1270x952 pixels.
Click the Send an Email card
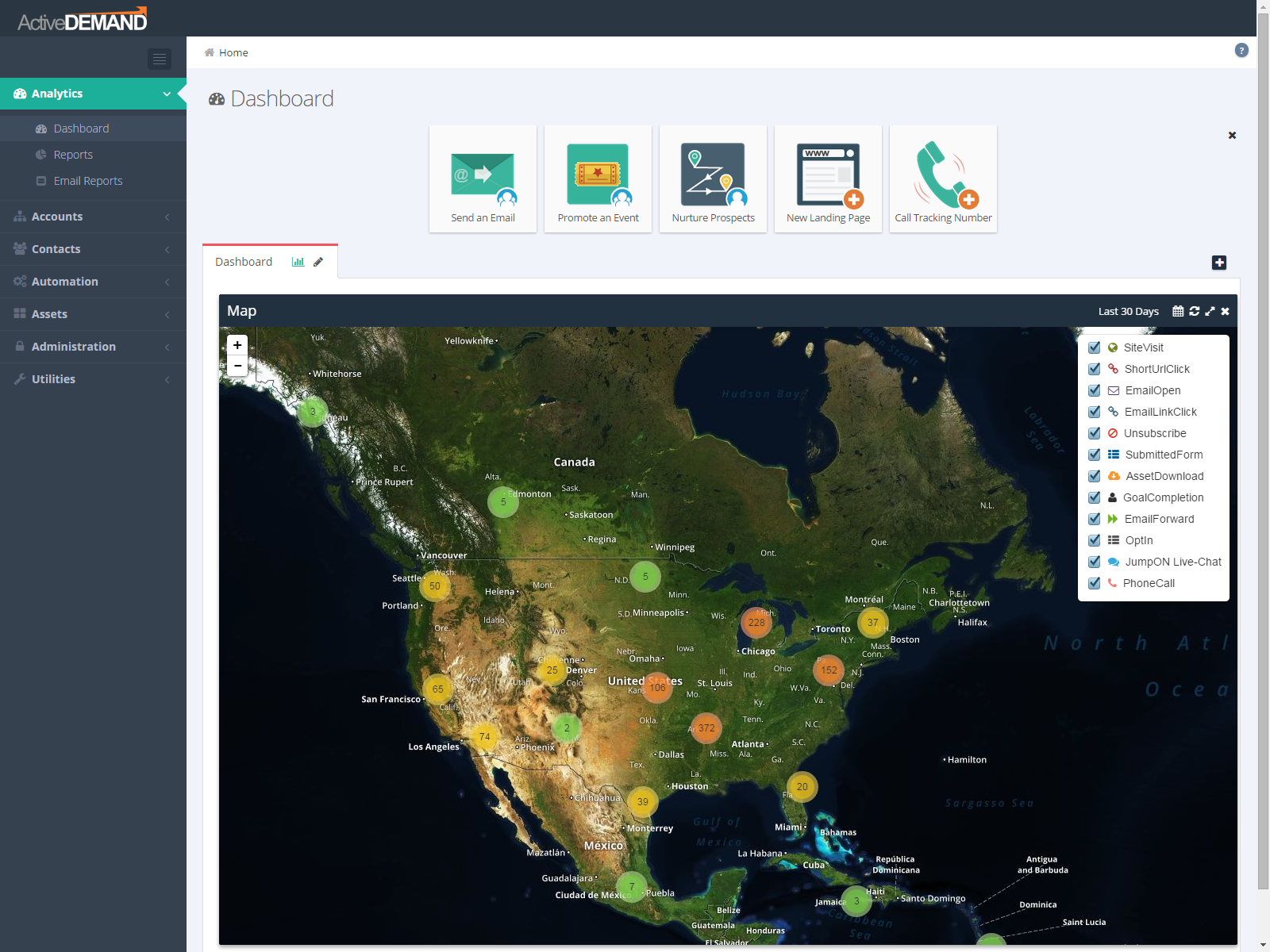[483, 179]
